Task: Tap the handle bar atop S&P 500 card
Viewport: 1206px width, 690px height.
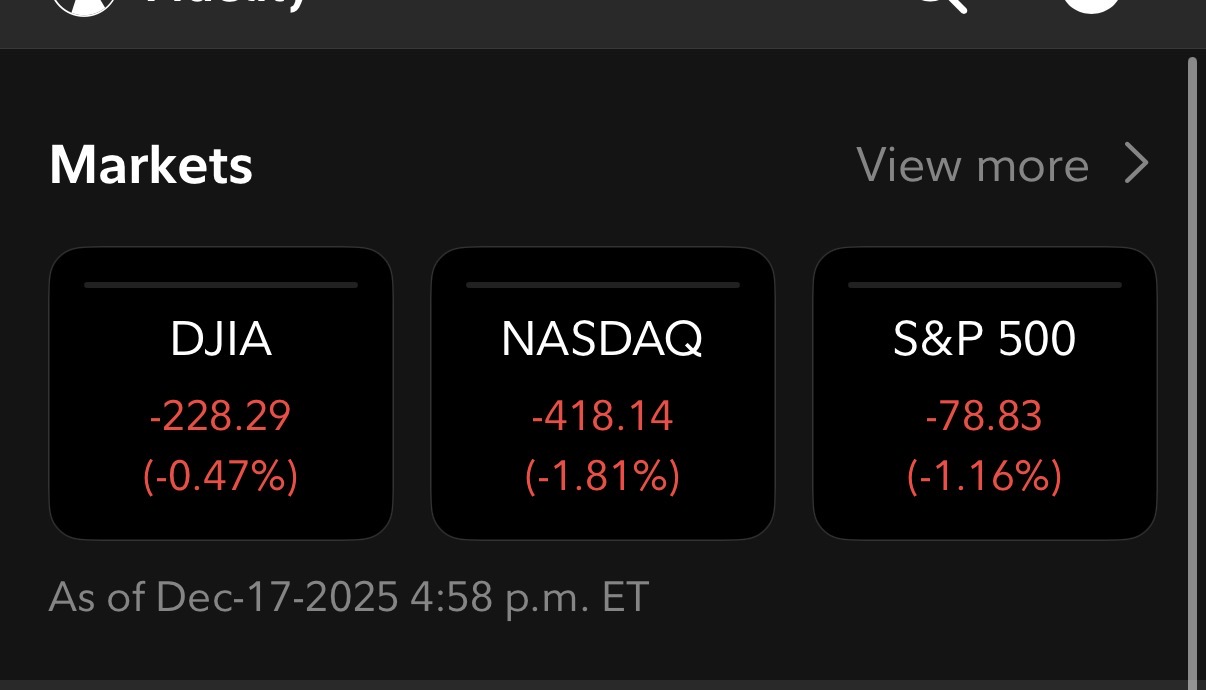Action: click(x=985, y=285)
